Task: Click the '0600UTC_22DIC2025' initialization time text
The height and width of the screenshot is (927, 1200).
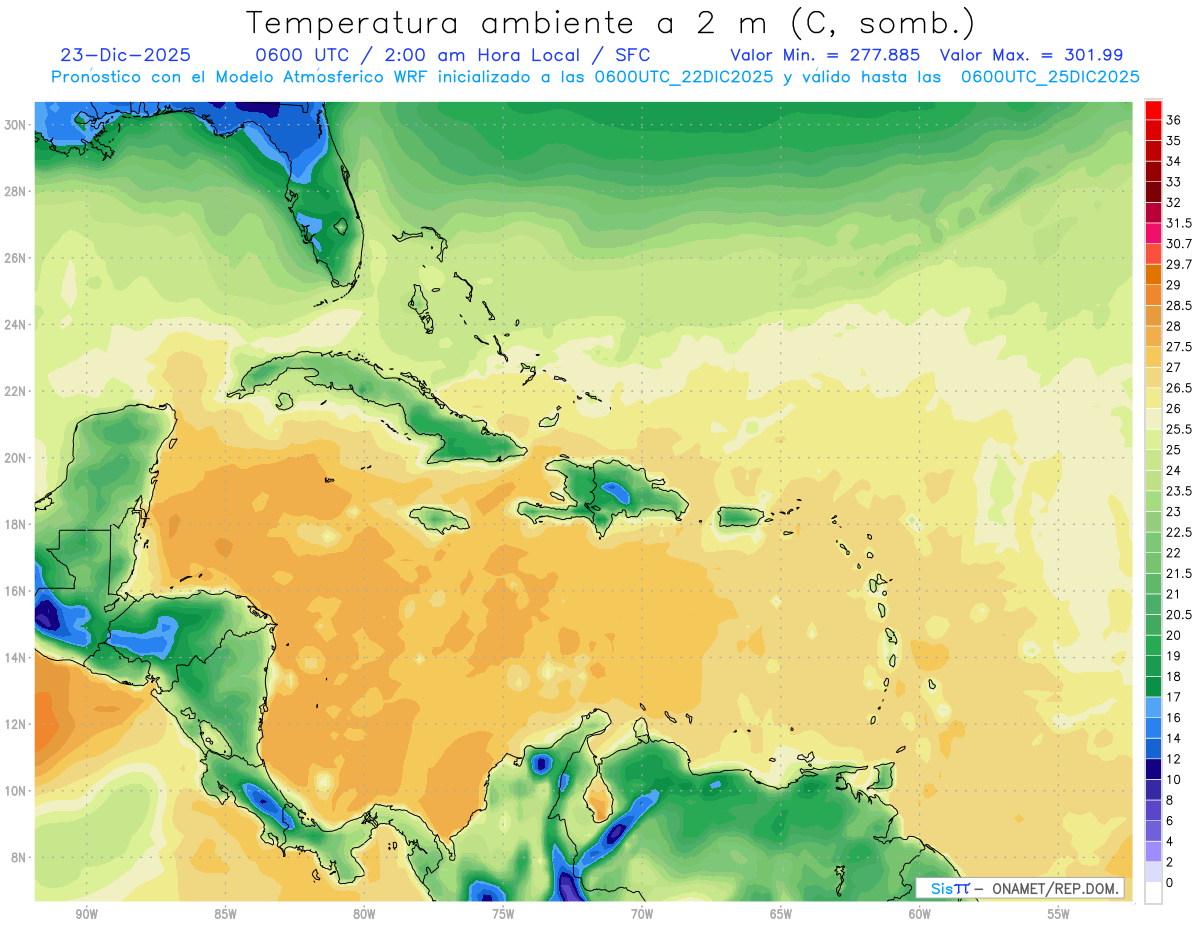Action: tap(683, 76)
